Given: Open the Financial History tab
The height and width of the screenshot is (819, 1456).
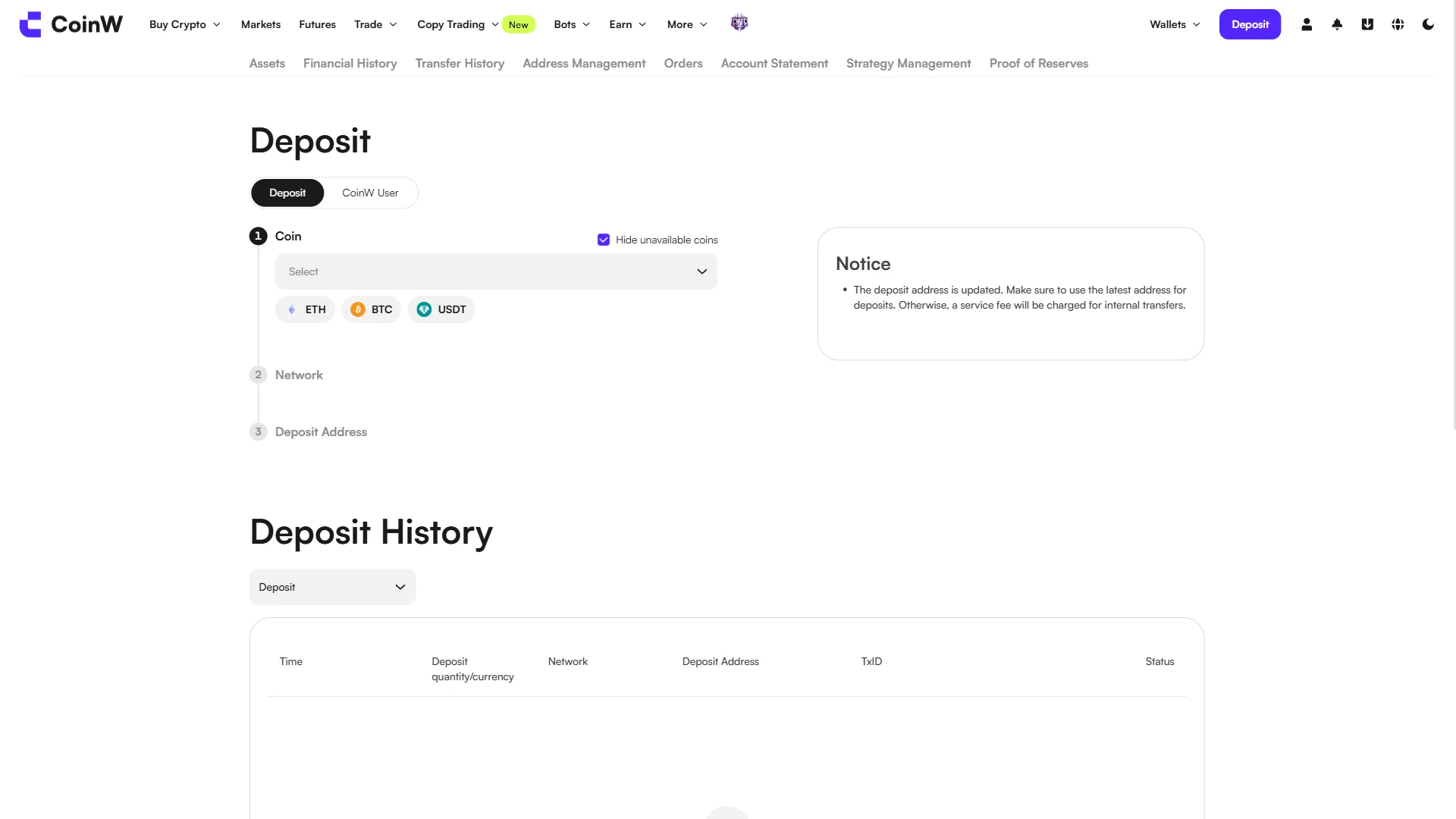Looking at the screenshot, I should (350, 64).
